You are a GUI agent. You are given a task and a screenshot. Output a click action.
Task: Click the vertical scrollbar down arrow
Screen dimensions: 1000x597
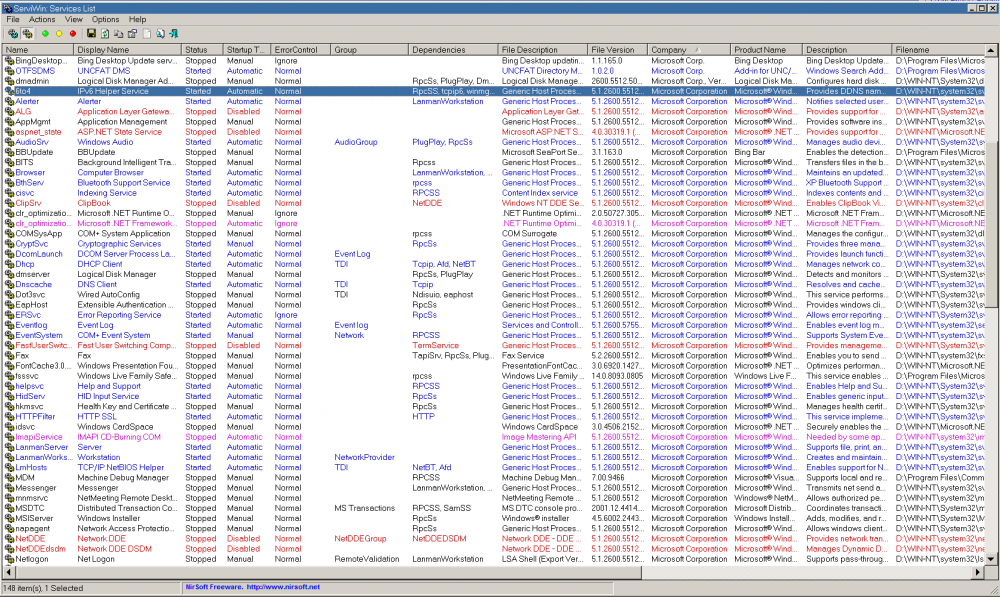993,561
